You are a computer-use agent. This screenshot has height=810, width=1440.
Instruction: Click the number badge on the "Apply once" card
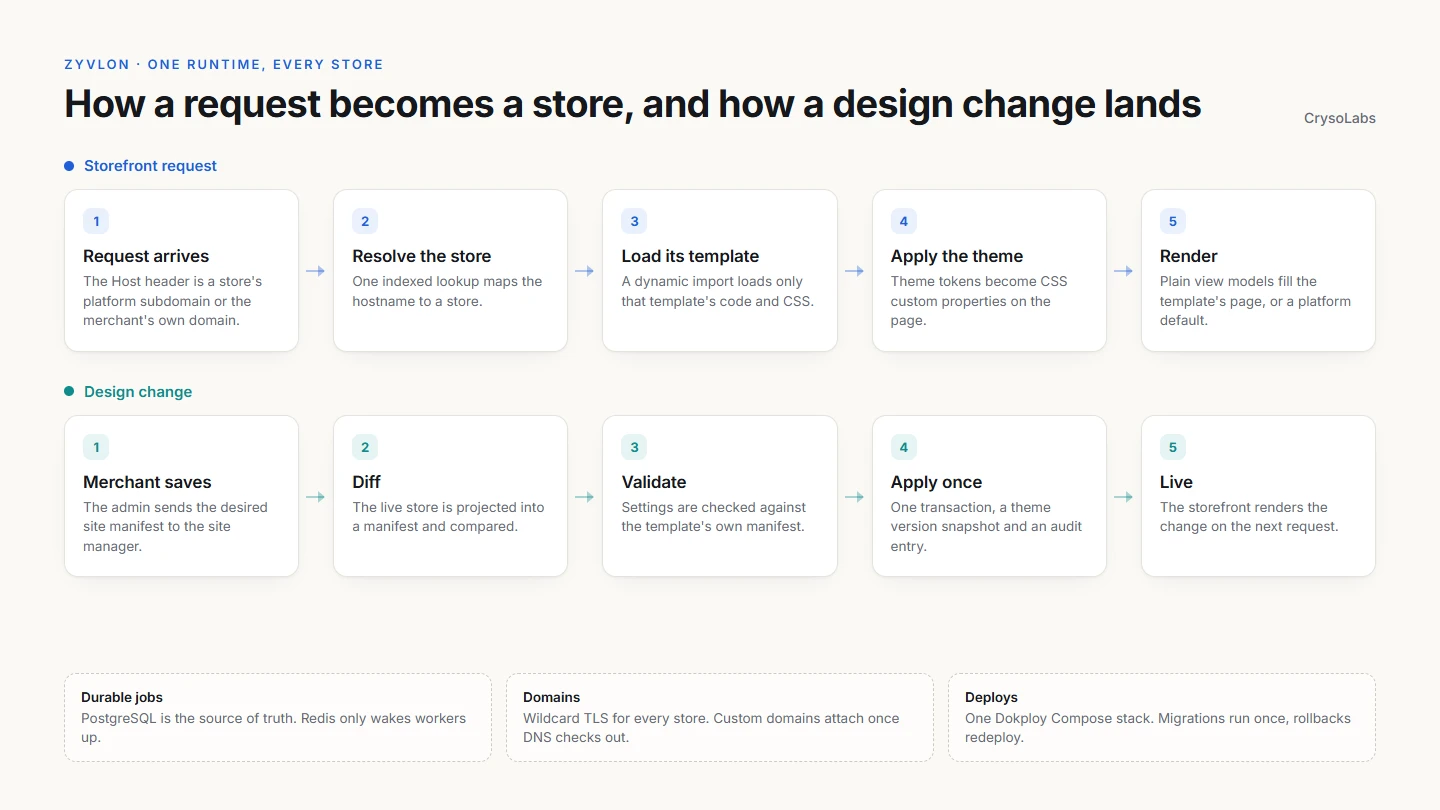tap(904, 447)
